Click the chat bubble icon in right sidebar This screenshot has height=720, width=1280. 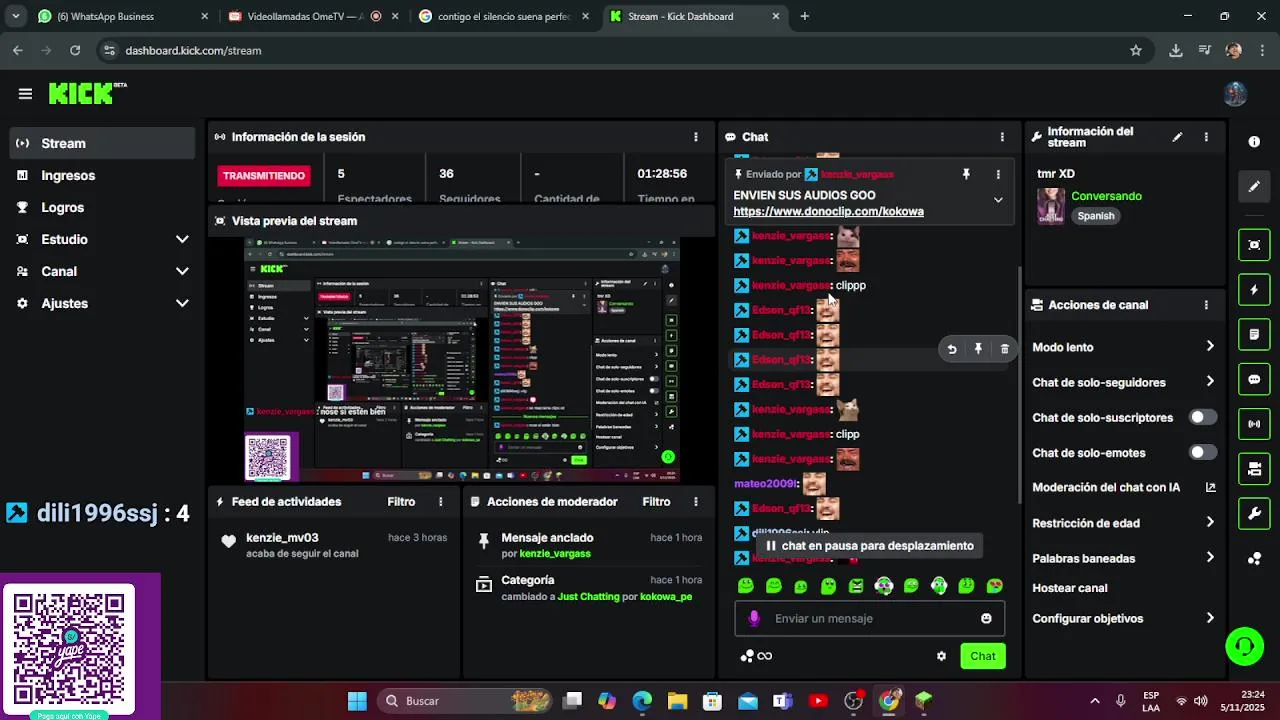click(x=1254, y=380)
